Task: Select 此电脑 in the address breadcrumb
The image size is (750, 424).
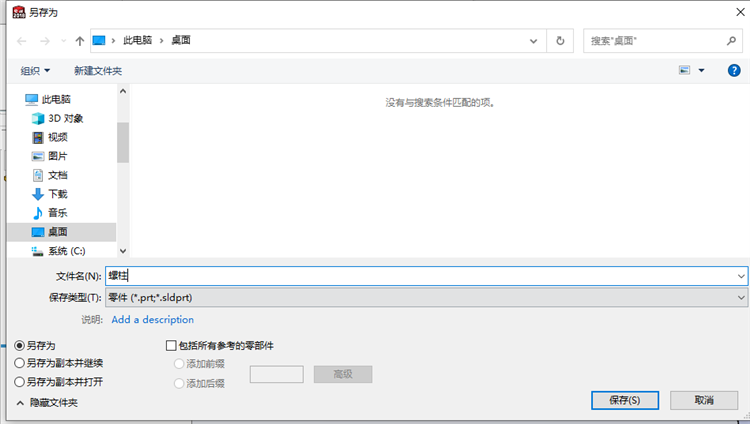Action: coord(137,40)
